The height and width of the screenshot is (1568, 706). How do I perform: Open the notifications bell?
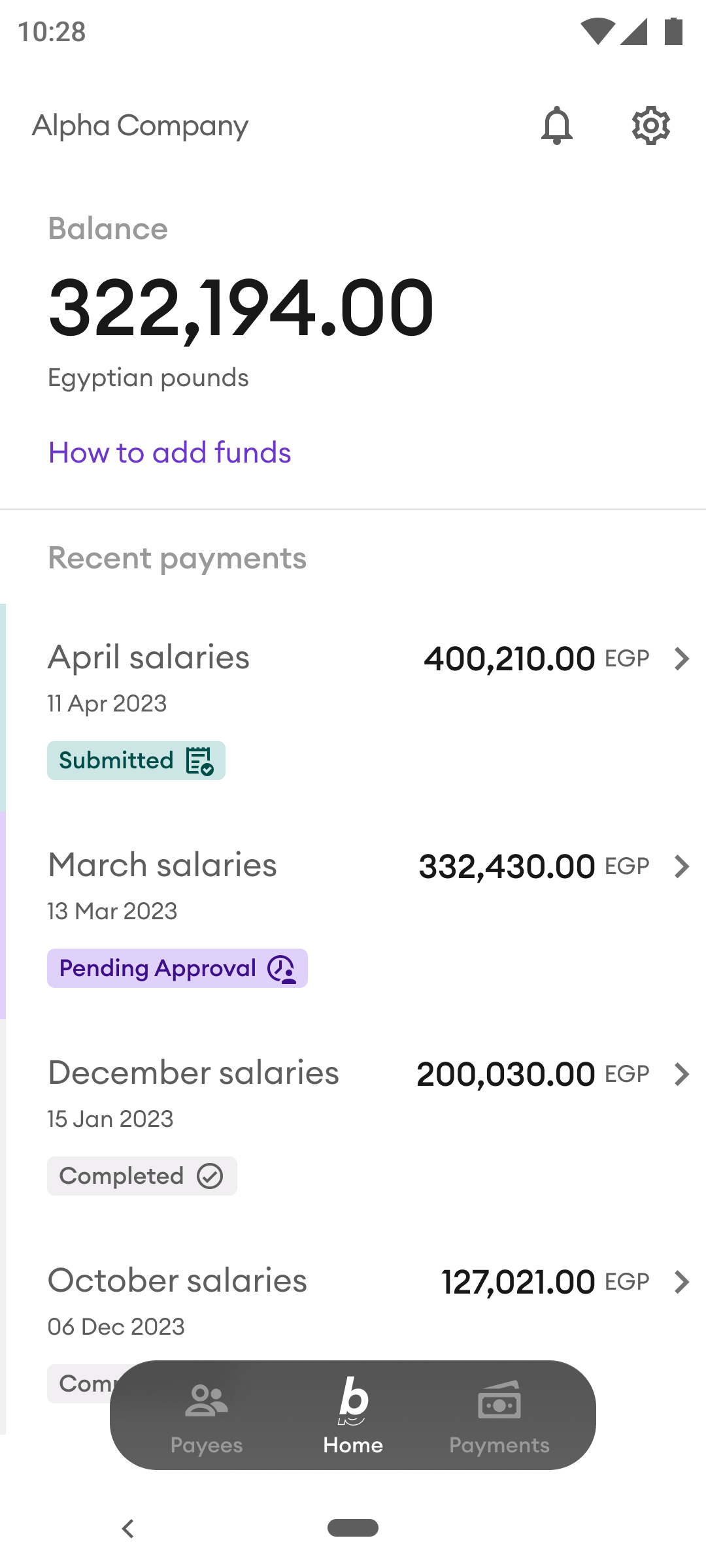(x=557, y=125)
